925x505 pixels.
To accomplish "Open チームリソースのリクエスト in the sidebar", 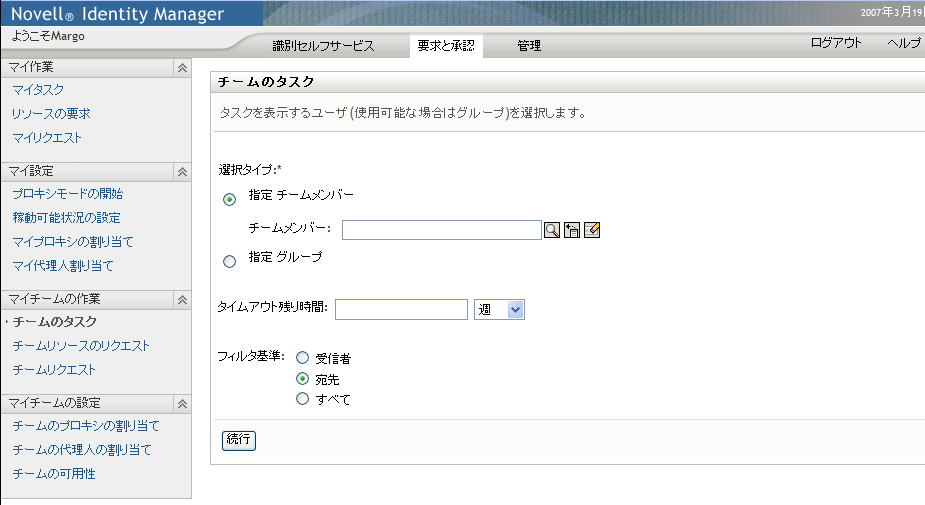I will click(81, 346).
